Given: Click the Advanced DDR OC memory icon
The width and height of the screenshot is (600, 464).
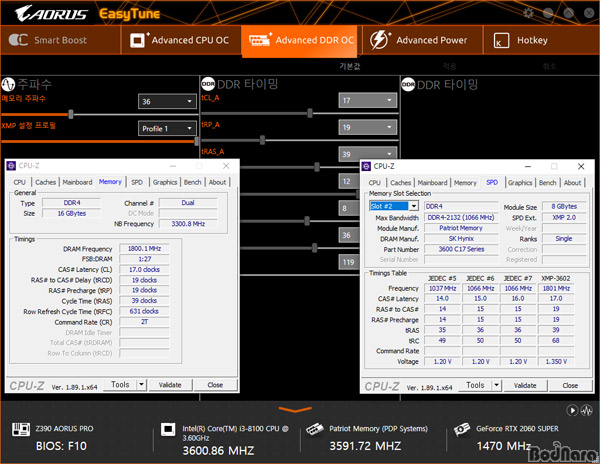Looking at the screenshot, I should (260, 40).
